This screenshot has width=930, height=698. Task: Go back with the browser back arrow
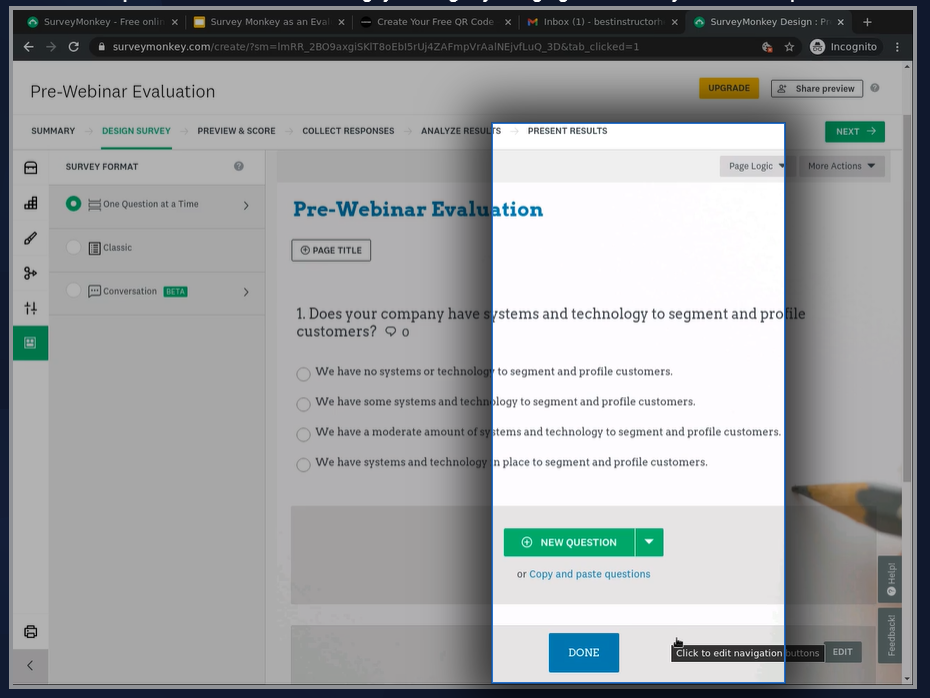(x=28, y=47)
